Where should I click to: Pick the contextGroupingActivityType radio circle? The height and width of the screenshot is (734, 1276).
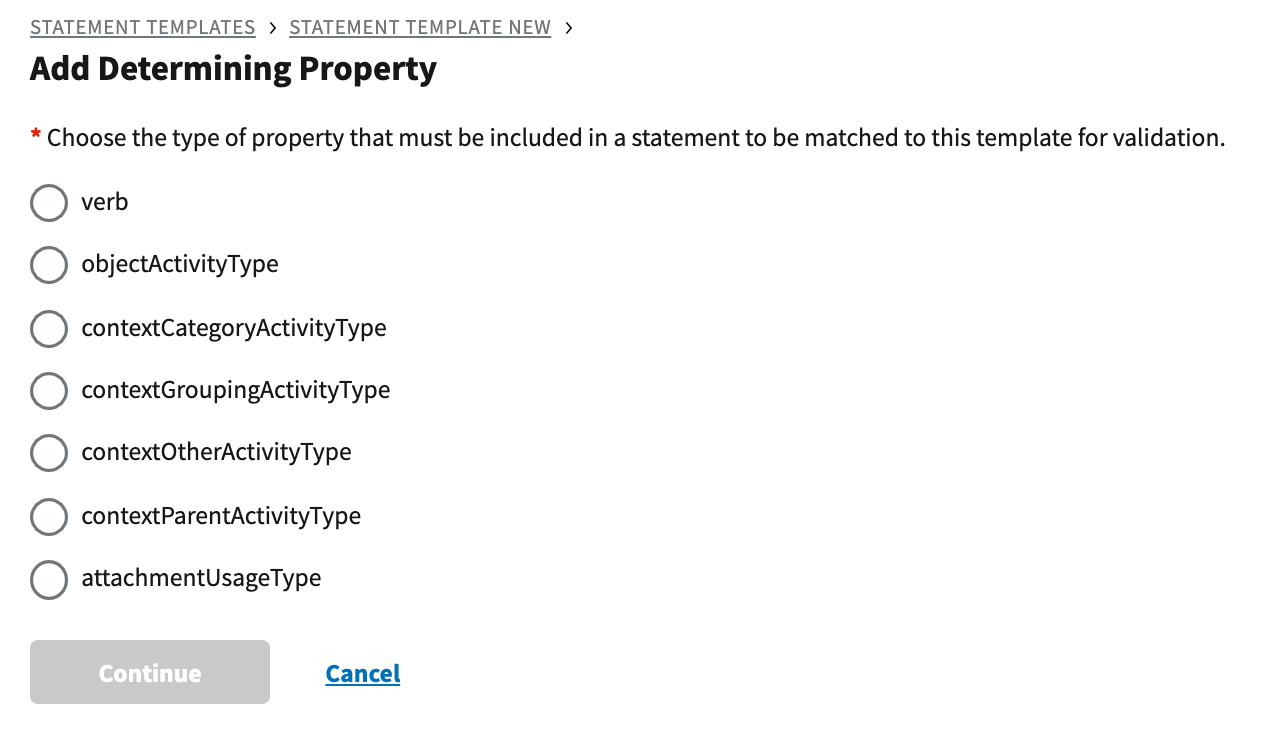point(49,390)
